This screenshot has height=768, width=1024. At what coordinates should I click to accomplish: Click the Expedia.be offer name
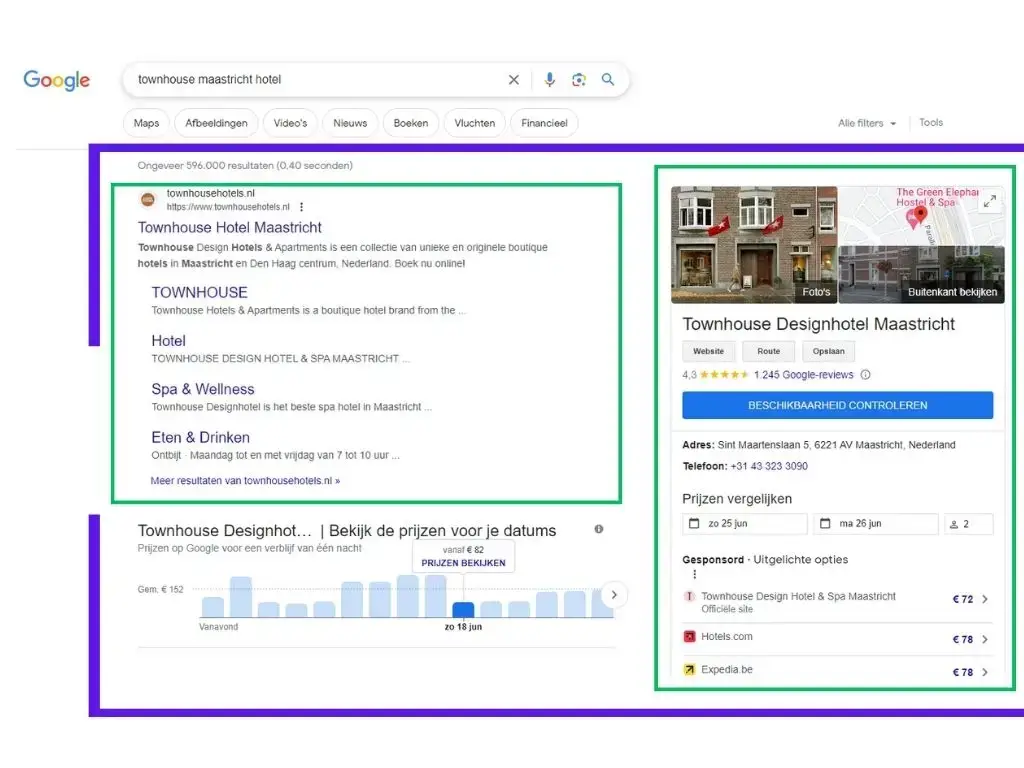[727, 669]
